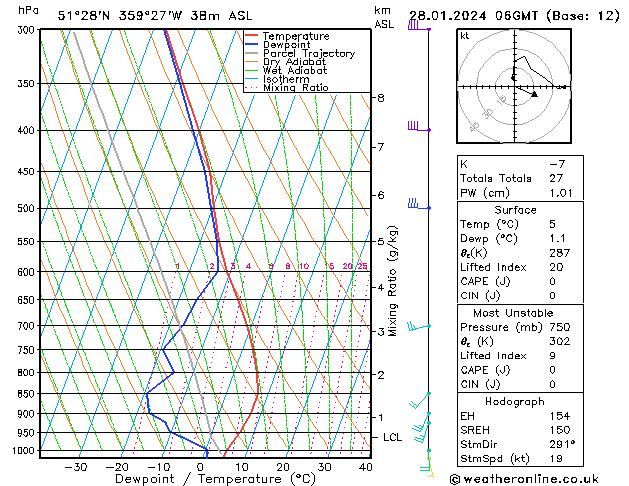Click the surface theta-e value 287
This screenshot has height=486, width=629.
click(x=560, y=253)
